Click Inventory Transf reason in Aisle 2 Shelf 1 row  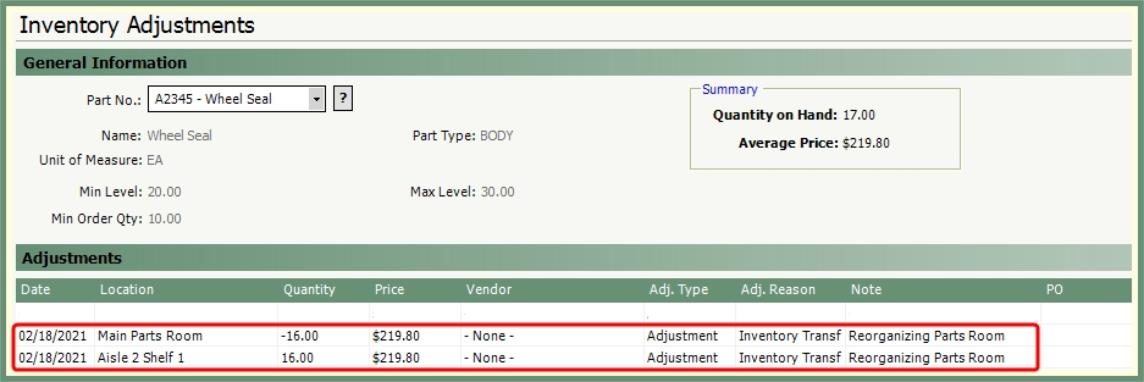[790, 358]
